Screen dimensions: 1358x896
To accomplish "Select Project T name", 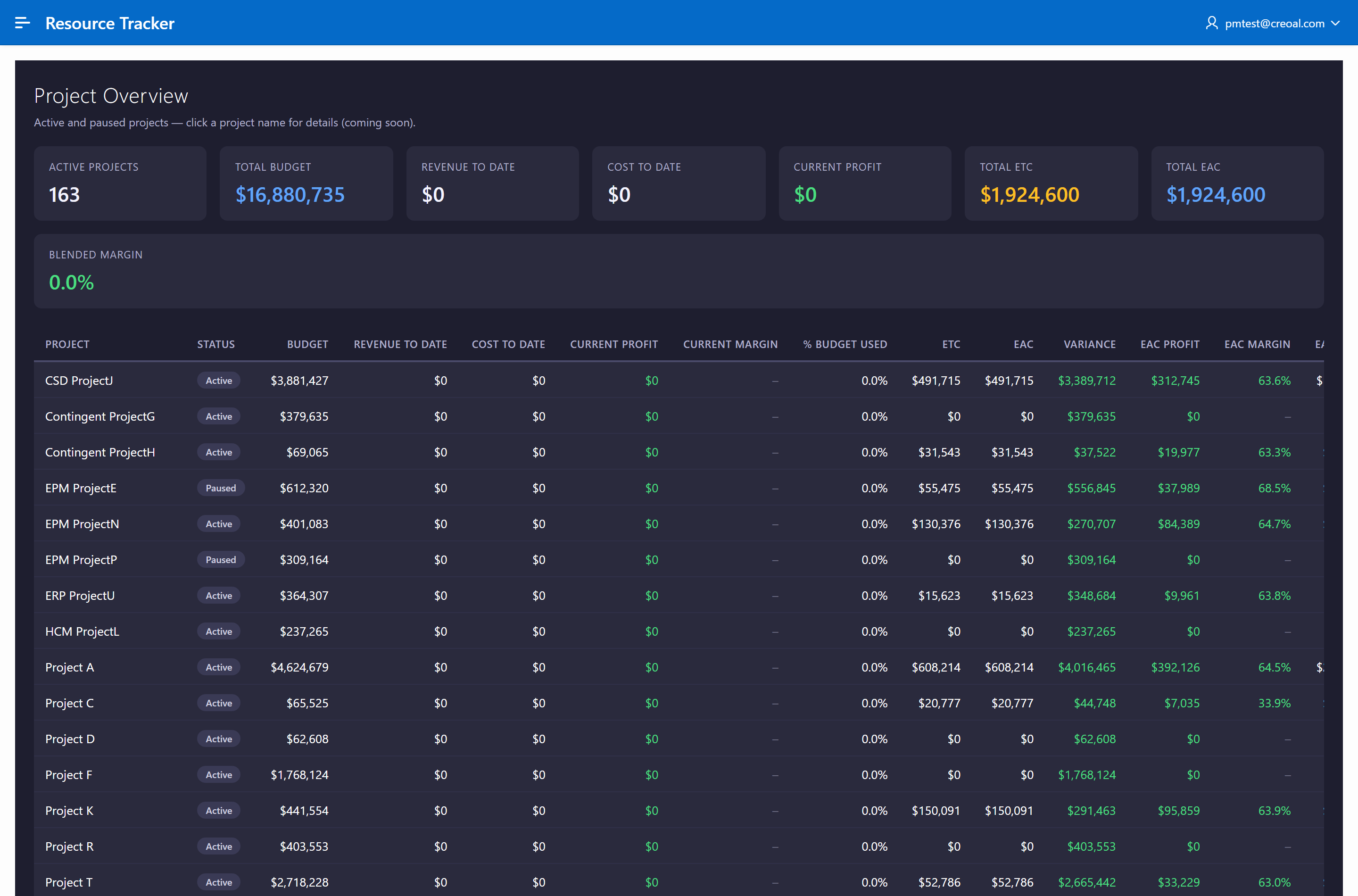I will 68,882.
